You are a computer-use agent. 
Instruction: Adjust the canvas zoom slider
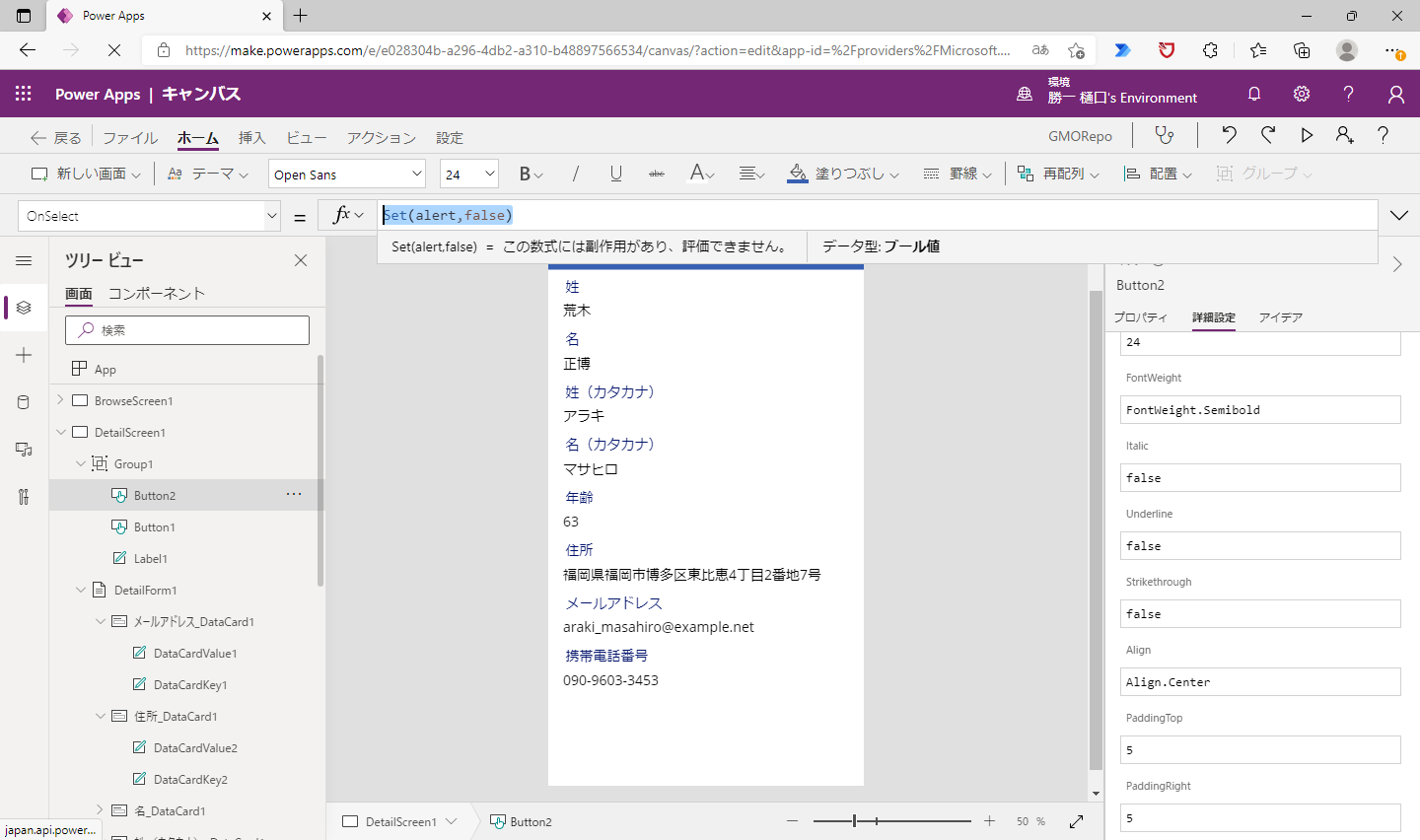(854, 820)
